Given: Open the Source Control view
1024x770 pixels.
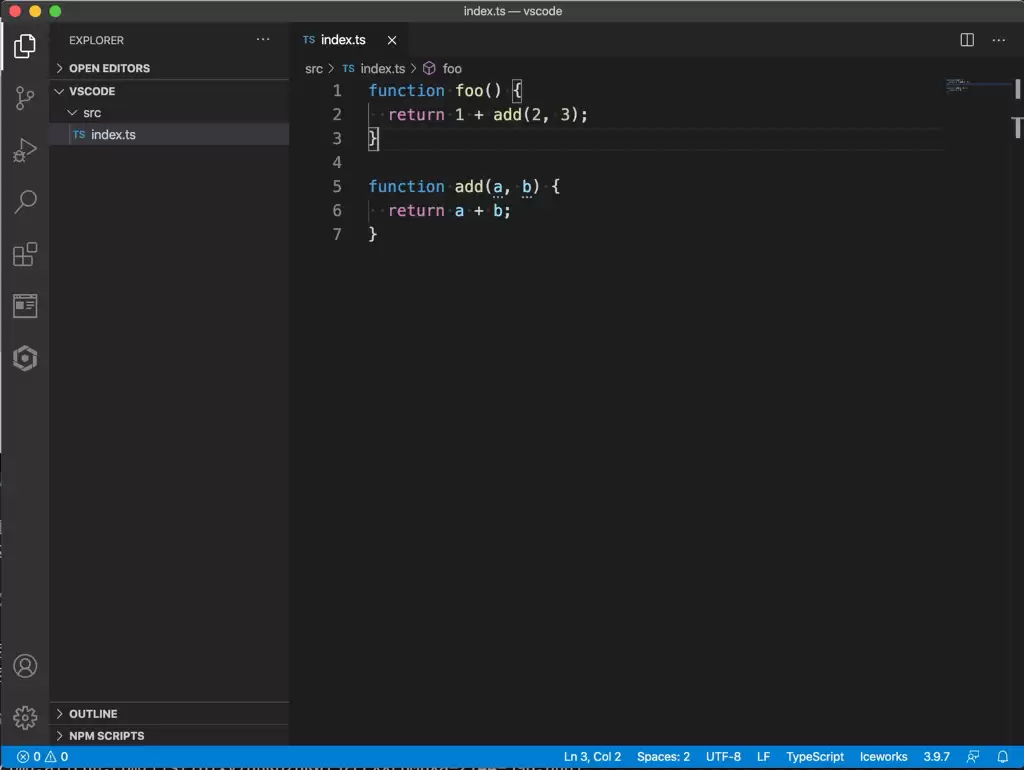Looking at the screenshot, I should (25, 98).
